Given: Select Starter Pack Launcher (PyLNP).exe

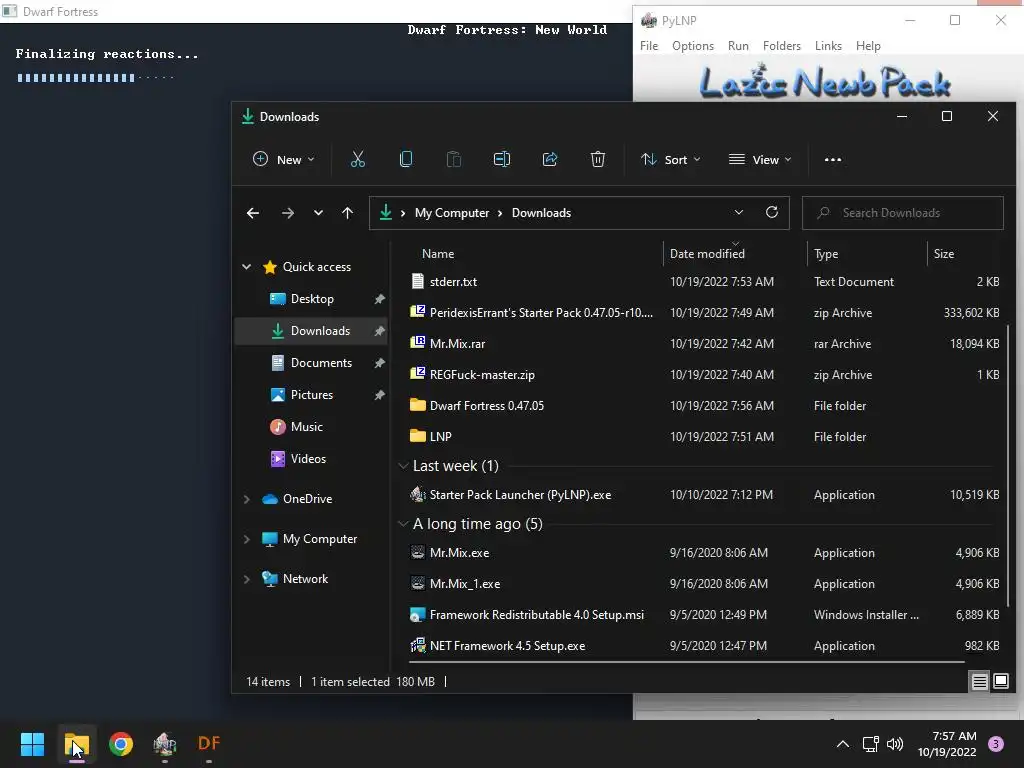Looking at the screenshot, I should pos(520,495).
